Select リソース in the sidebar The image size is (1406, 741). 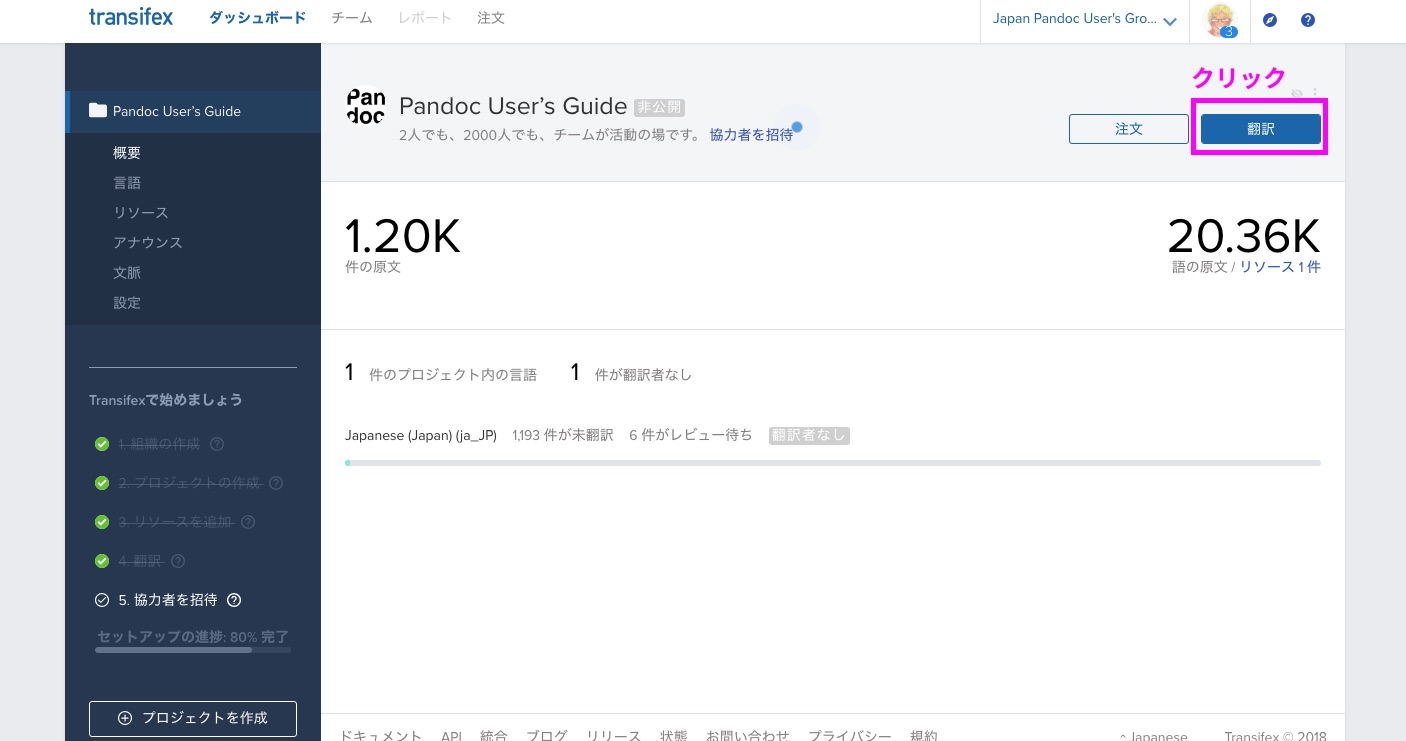coord(141,213)
